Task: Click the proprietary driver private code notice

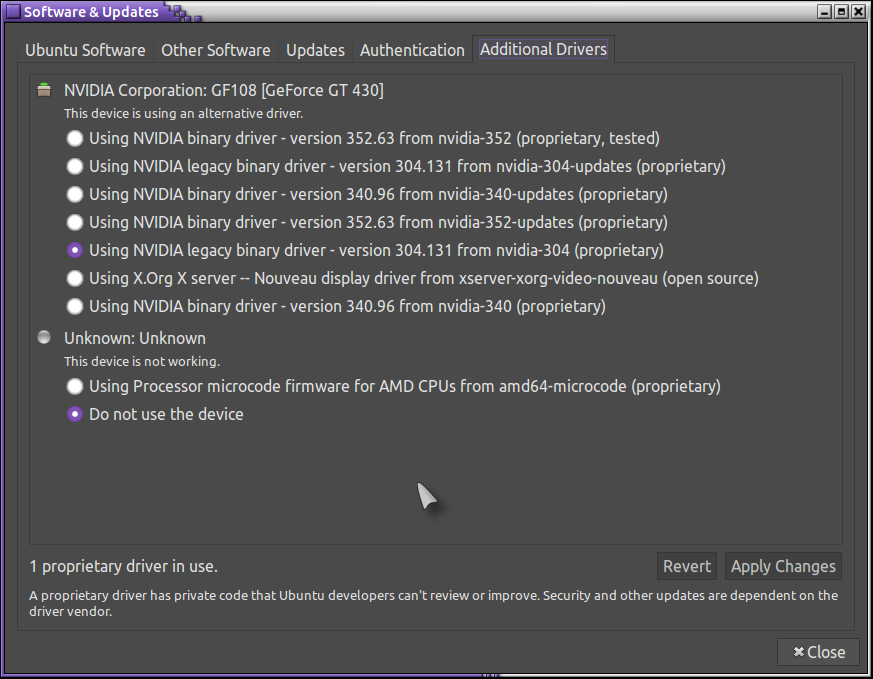Action: pos(433,603)
